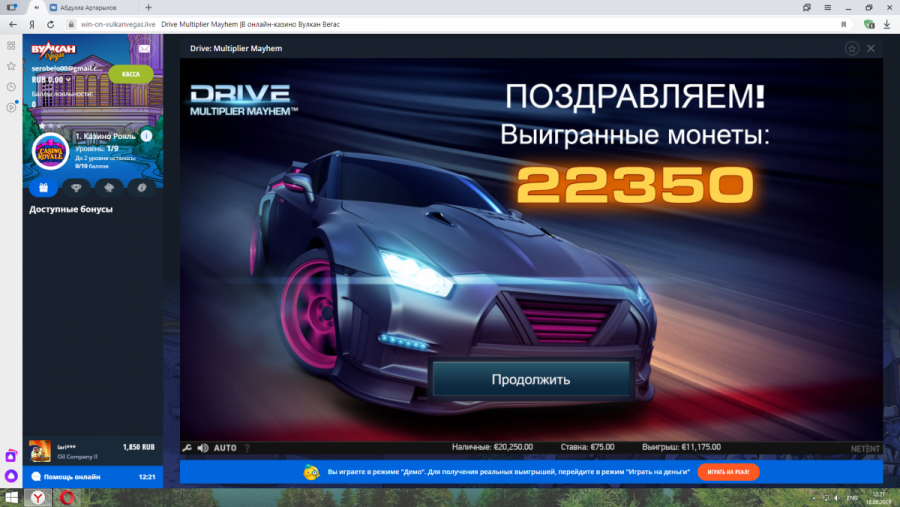900x507 pixels.
Task: Expand the RUB 0.00 balance dropdown
Action: point(51,80)
